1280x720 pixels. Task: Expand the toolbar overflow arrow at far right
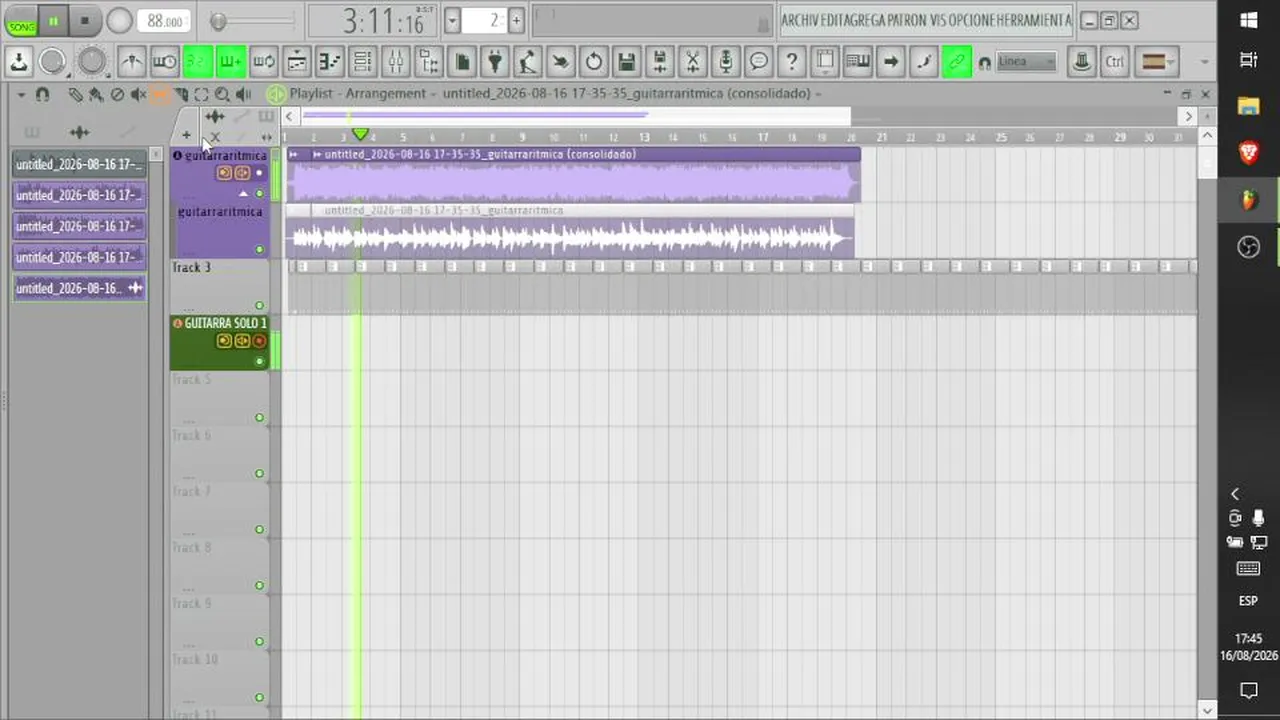(1204, 62)
